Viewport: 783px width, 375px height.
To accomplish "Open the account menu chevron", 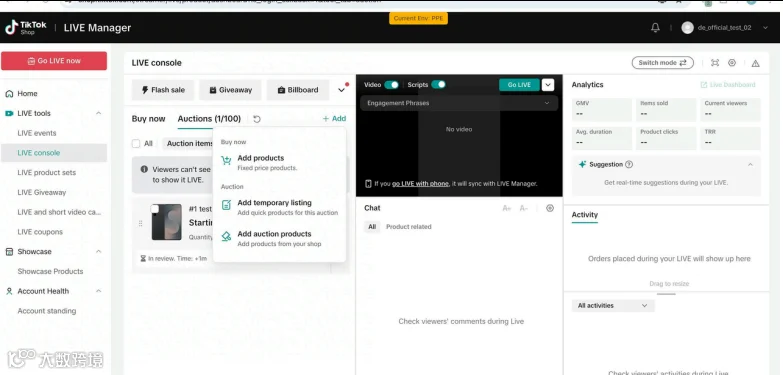I will pyautogui.click(x=765, y=28).
